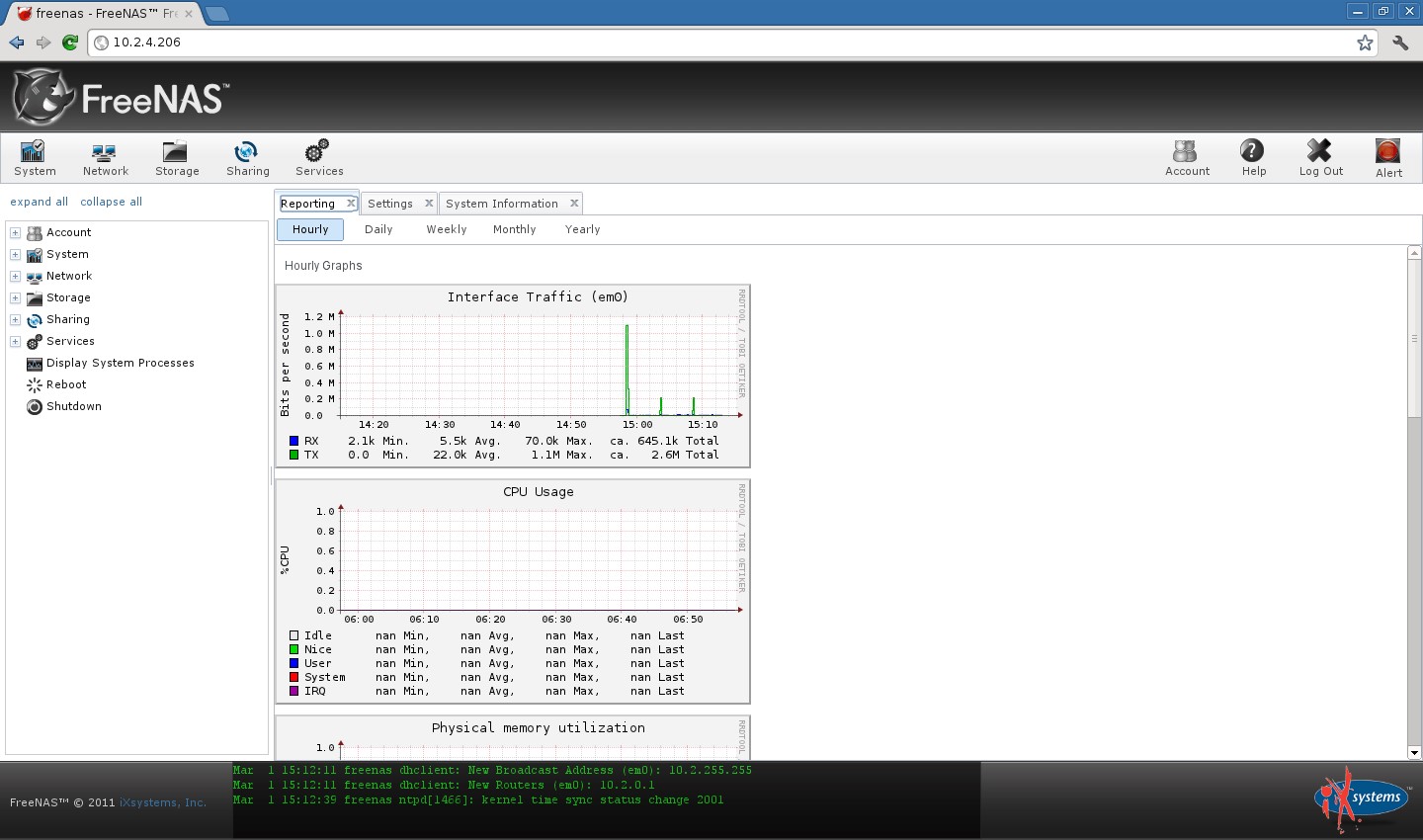Expand the Account tree node
Viewport: 1423px width, 840px height.
pos(15,232)
